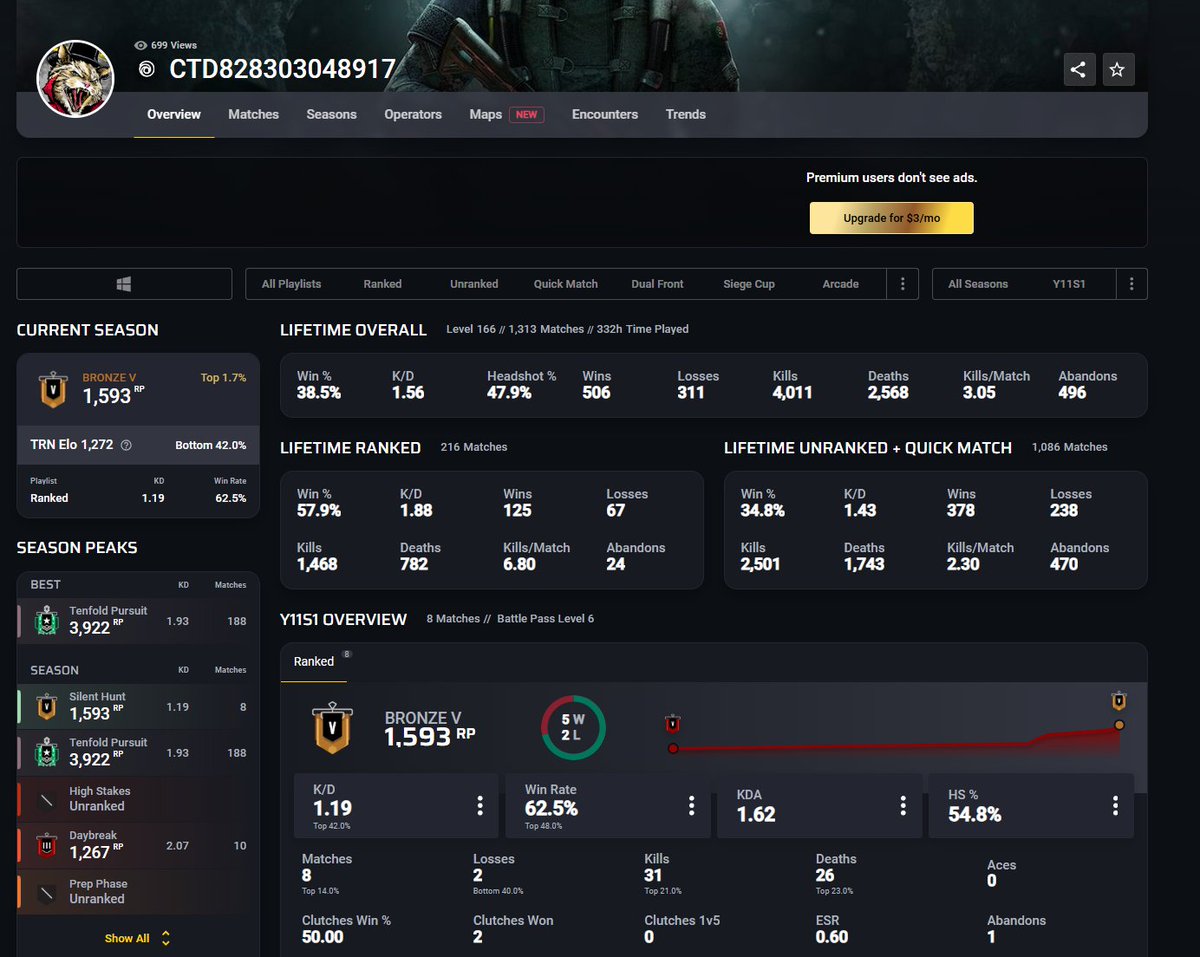Select the All Seasons filter
Viewport: 1200px width, 957px height.
(x=978, y=284)
